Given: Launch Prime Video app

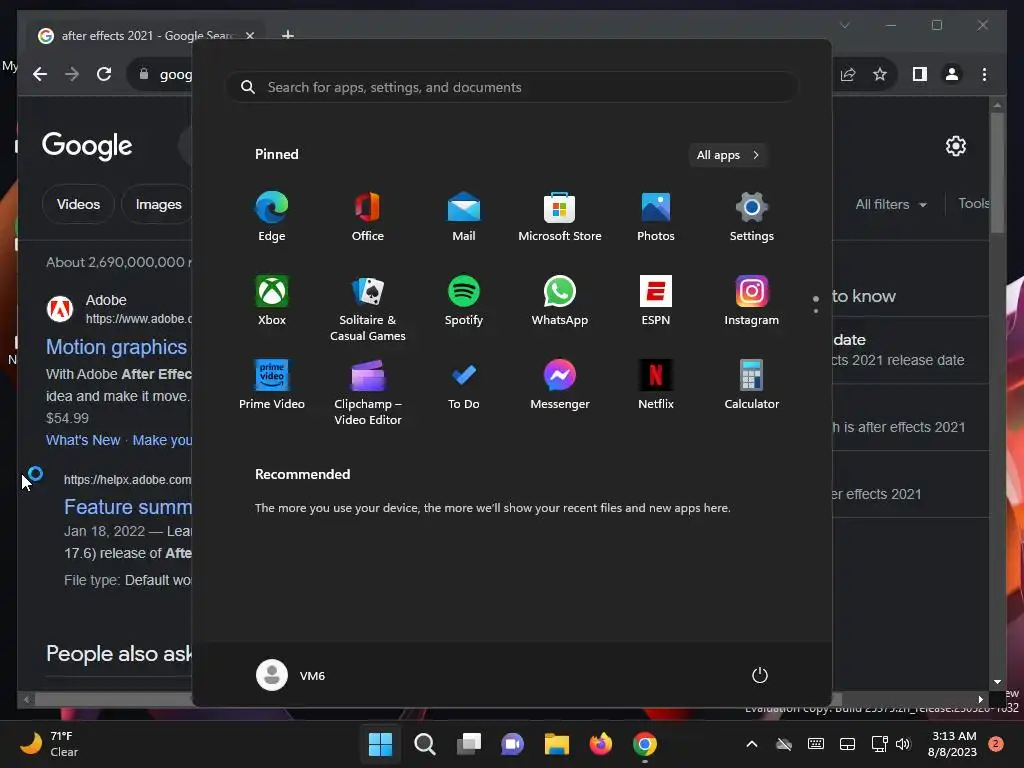Looking at the screenshot, I should pyautogui.click(x=272, y=385).
